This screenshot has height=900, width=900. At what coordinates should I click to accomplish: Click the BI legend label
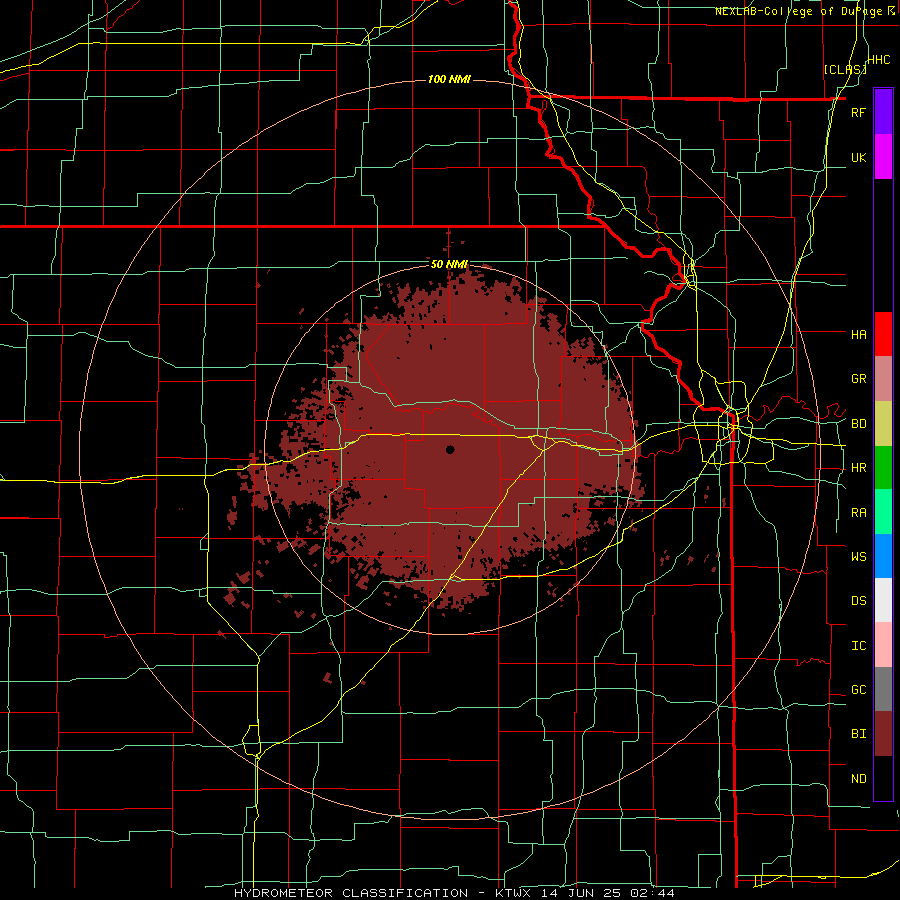pos(858,734)
